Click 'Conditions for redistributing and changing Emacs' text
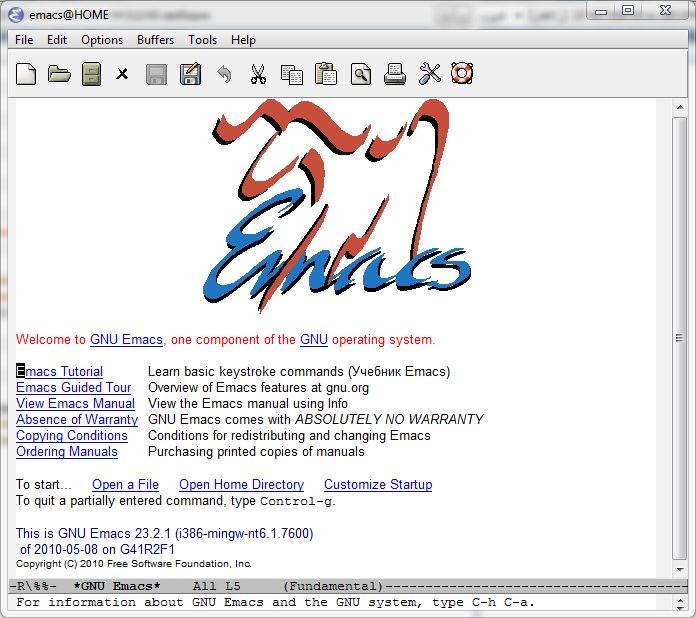696x618 pixels. pyautogui.click(x=289, y=436)
